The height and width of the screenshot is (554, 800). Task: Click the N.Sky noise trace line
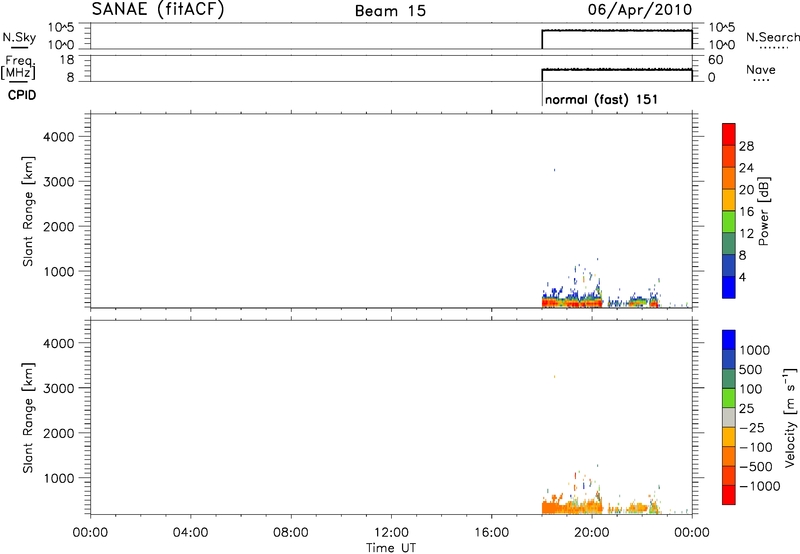(617, 31)
